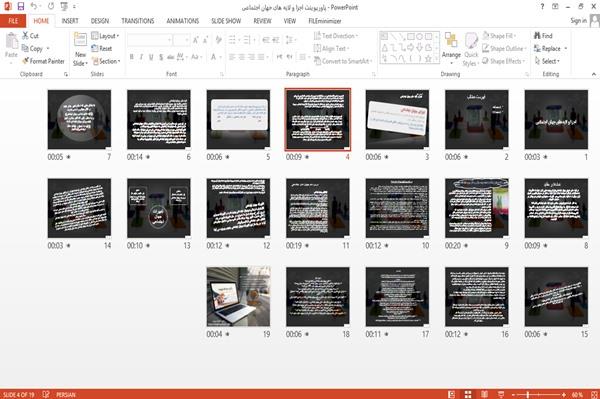Open the Section dropdown menu
Viewport: 600px width, 399px height.
[x=106, y=61]
